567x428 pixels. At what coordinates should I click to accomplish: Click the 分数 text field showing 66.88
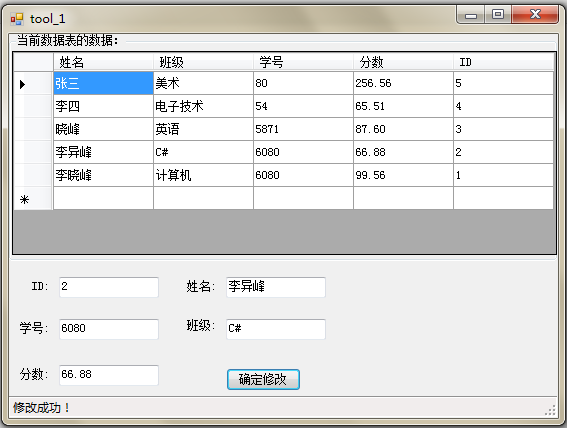(109, 375)
